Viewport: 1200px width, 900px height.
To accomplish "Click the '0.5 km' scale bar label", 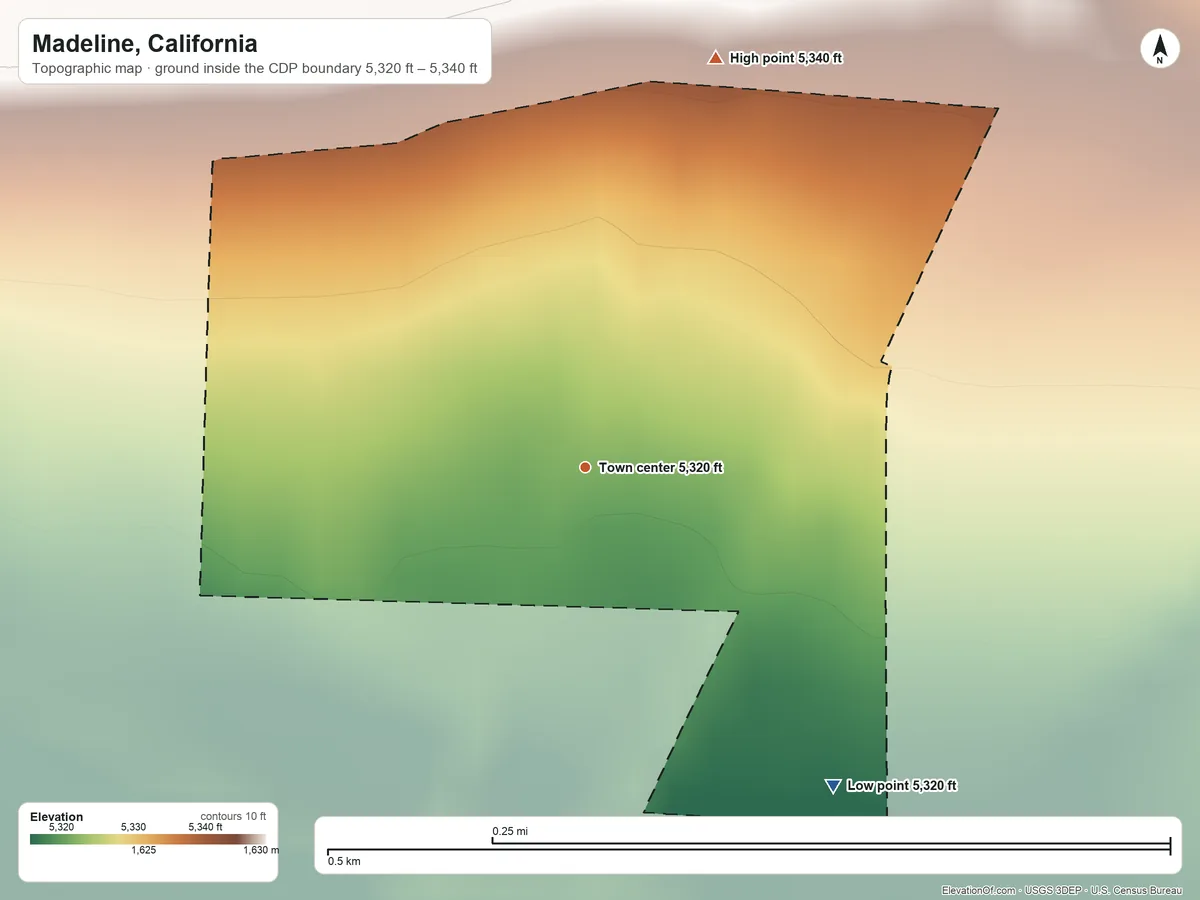I will [345, 861].
